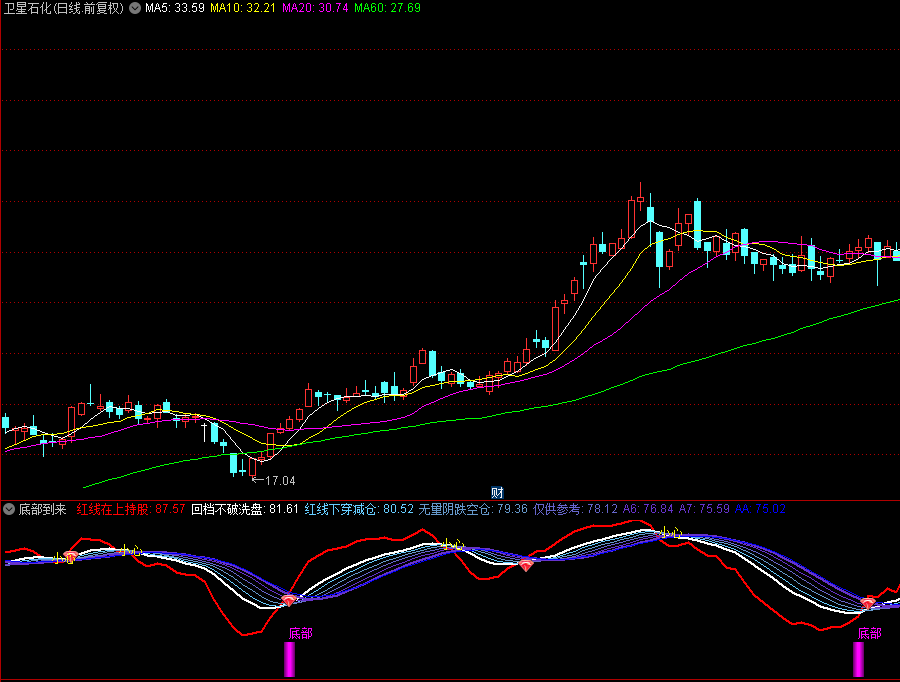Click the leftmost 底部 signal label
This screenshot has height=682, width=900.
pos(300,633)
